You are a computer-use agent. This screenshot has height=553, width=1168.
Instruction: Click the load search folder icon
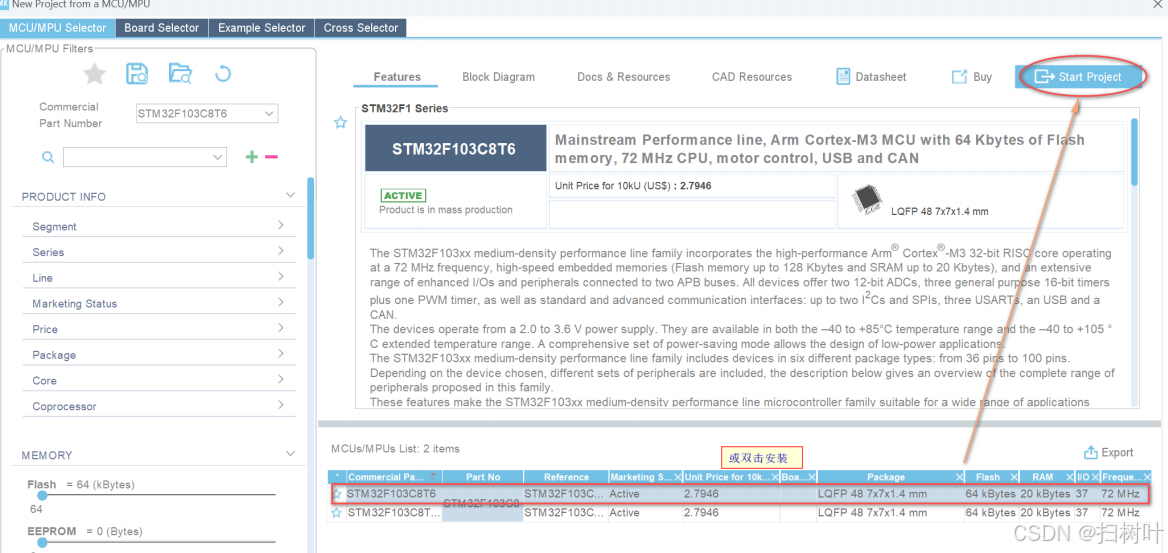click(x=180, y=73)
